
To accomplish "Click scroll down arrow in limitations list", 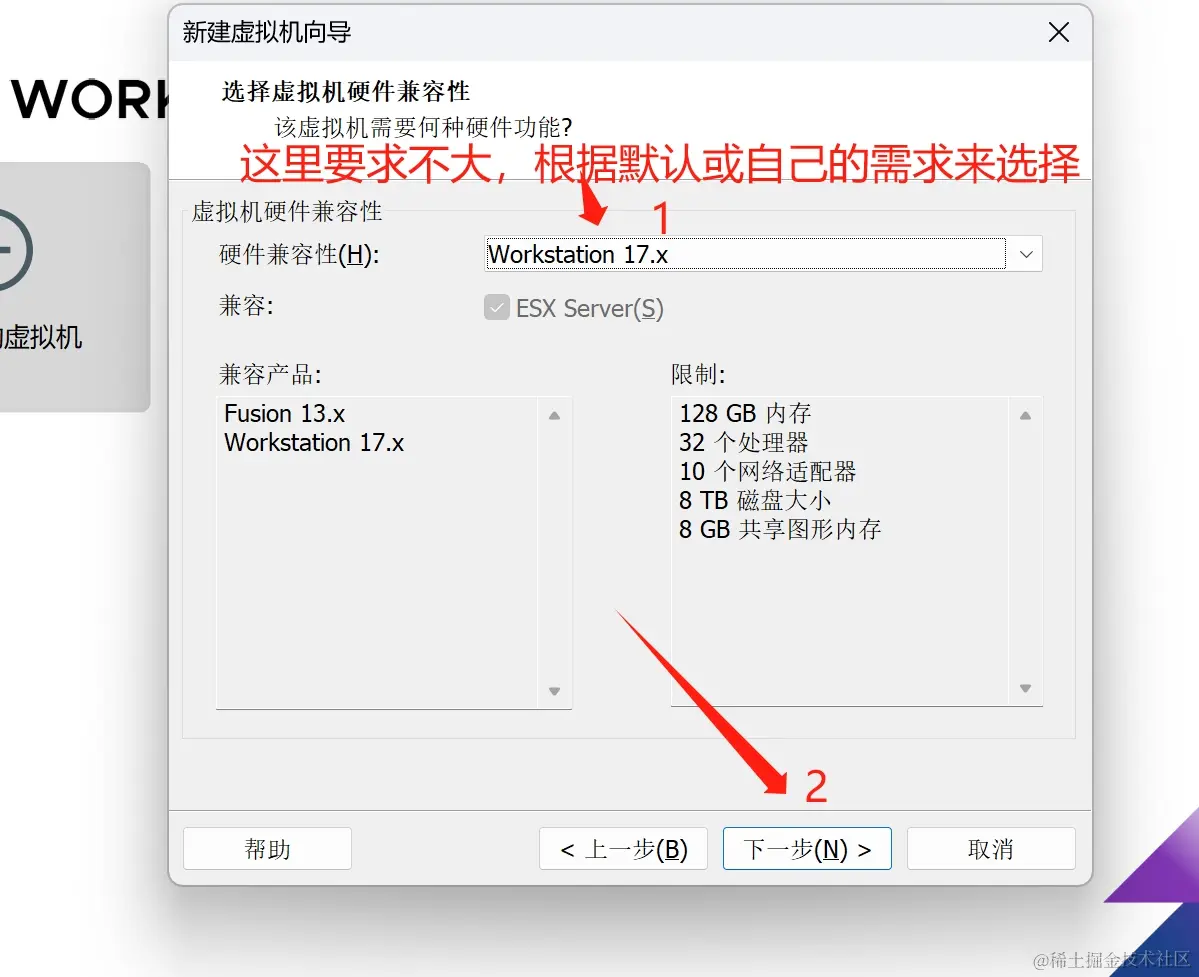I will (1025, 688).
